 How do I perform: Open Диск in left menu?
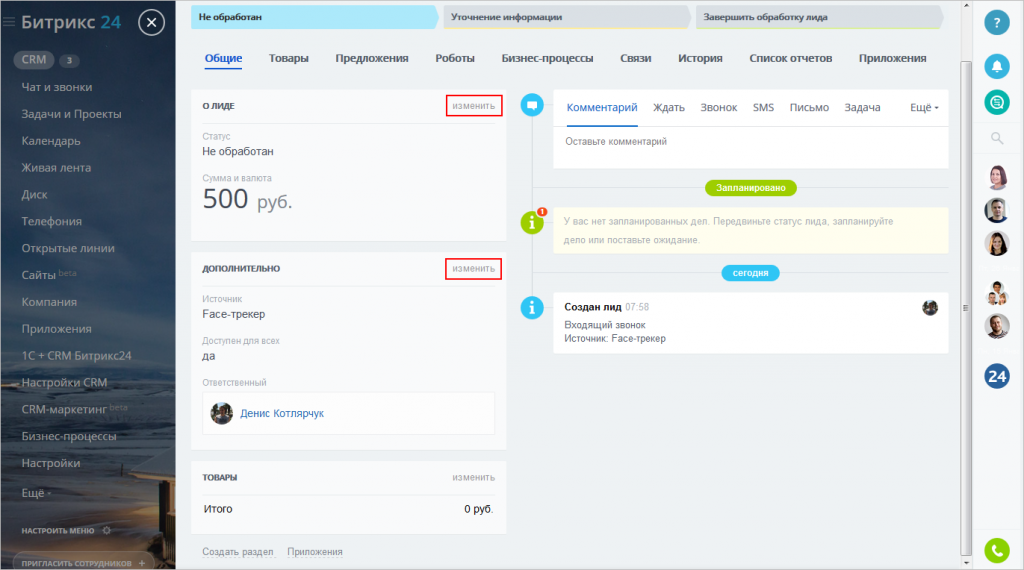pos(34,195)
